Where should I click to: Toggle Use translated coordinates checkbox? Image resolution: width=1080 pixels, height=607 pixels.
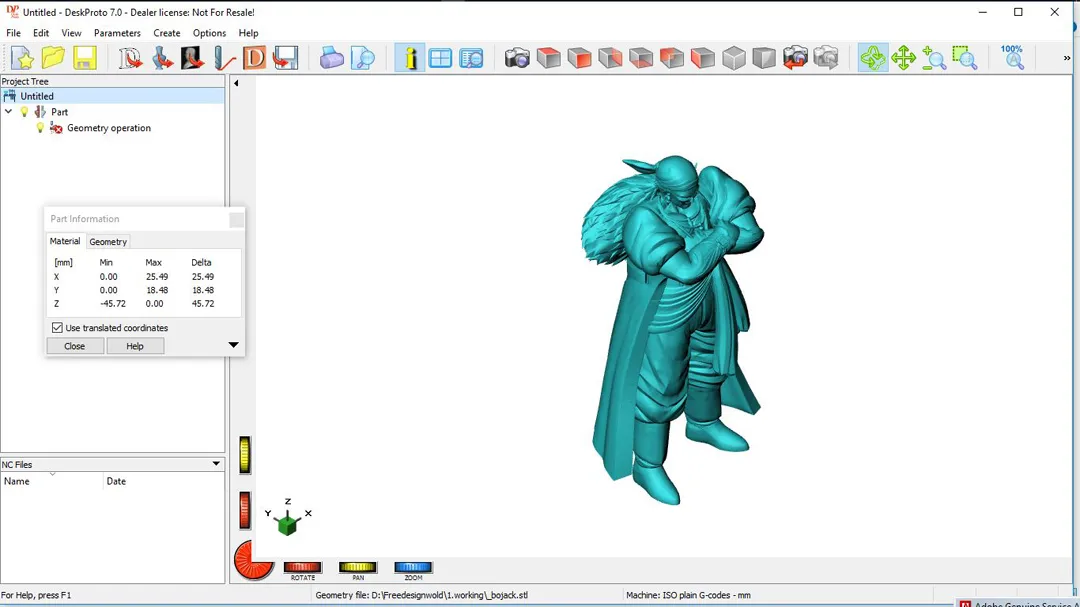pyautogui.click(x=57, y=328)
